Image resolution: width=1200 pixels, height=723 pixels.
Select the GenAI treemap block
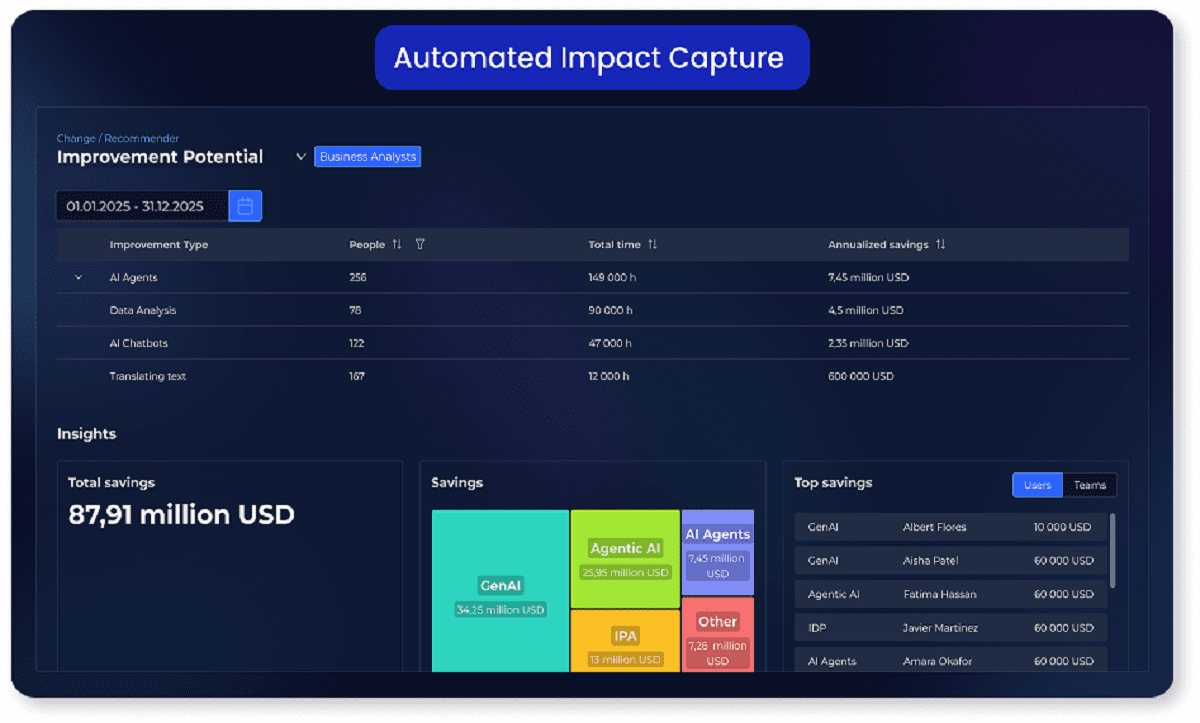(500, 590)
